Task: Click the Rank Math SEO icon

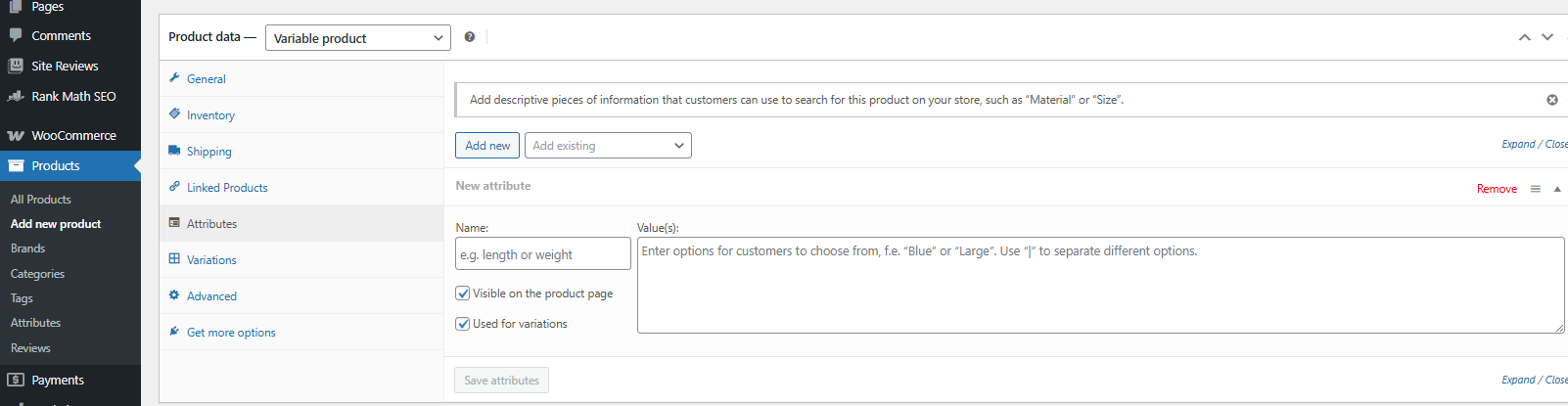Action: pos(16,97)
